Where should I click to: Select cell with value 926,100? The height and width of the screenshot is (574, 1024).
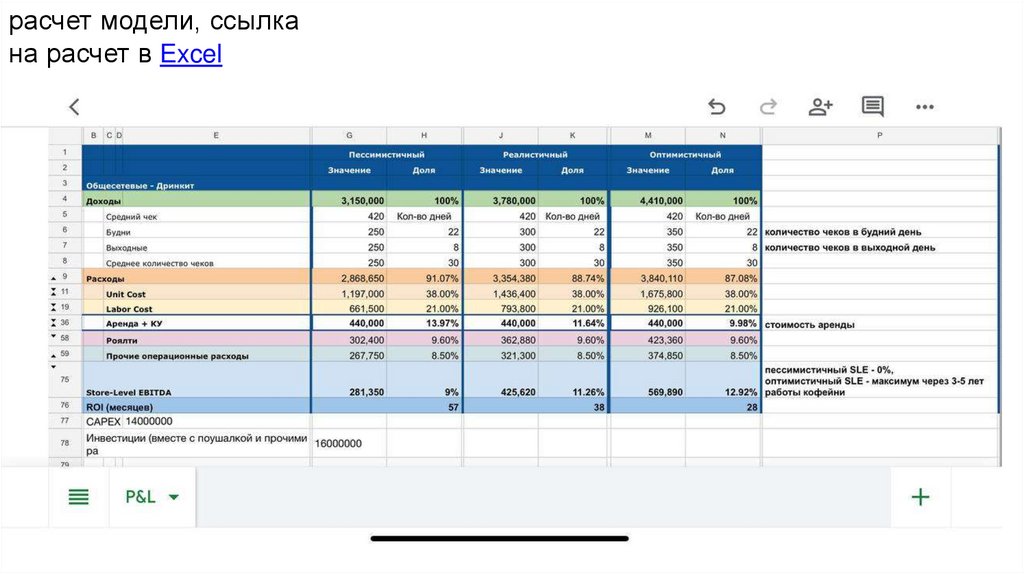(648, 308)
